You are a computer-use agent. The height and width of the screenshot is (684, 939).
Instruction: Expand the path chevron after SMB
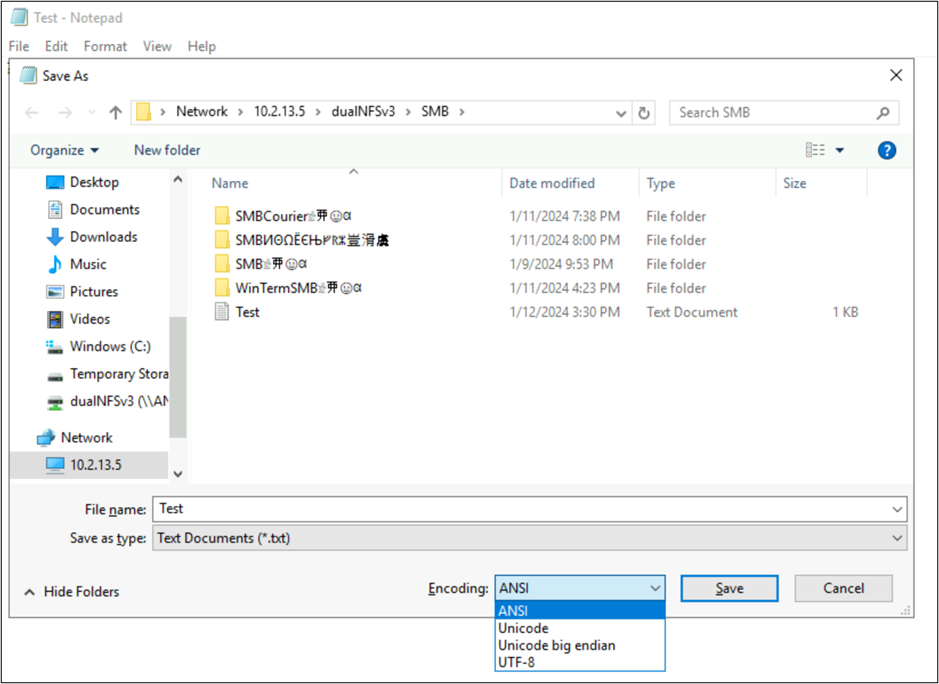click(462, 112)
